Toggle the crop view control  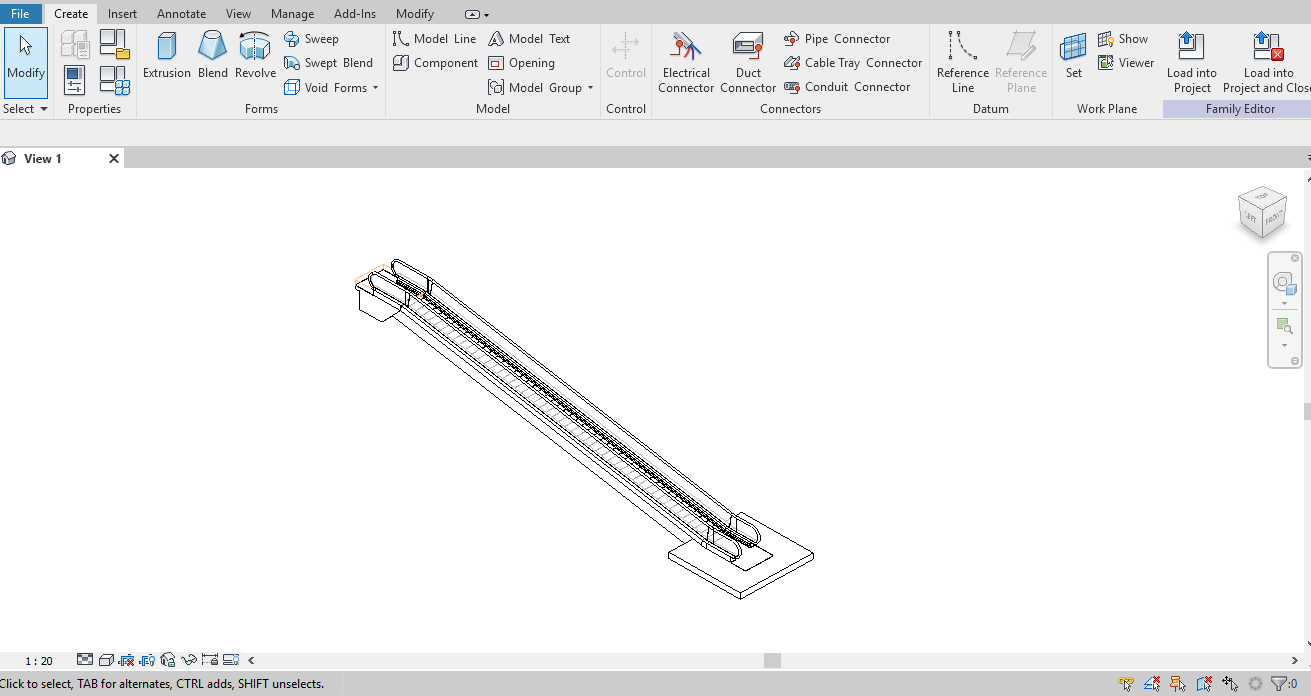pos(127,660)
